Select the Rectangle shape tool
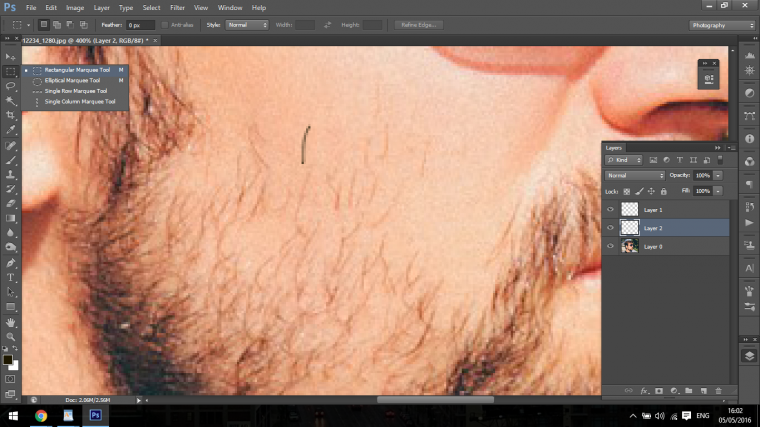The image size is (760, 427). 10,307
